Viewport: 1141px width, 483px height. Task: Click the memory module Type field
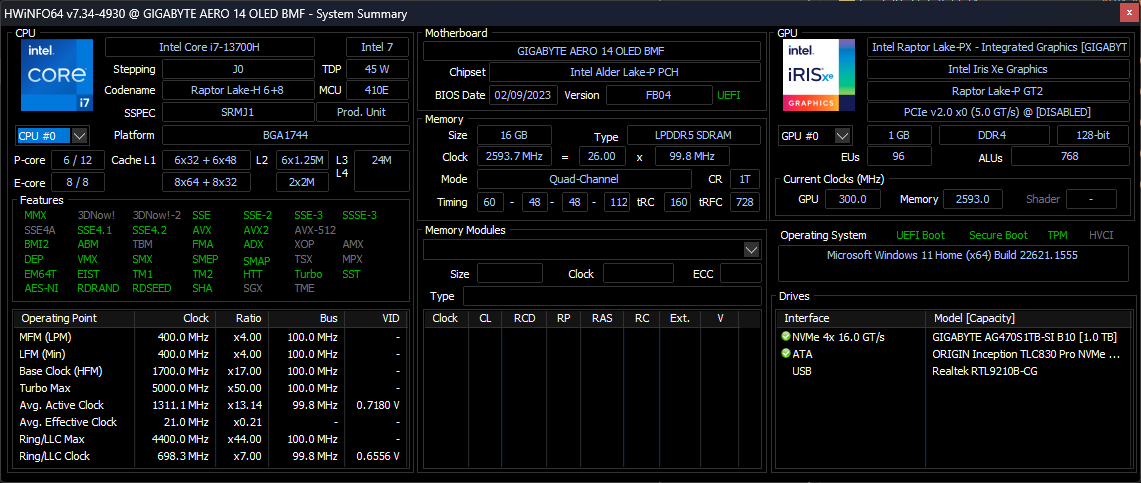[x=612, y=296]
